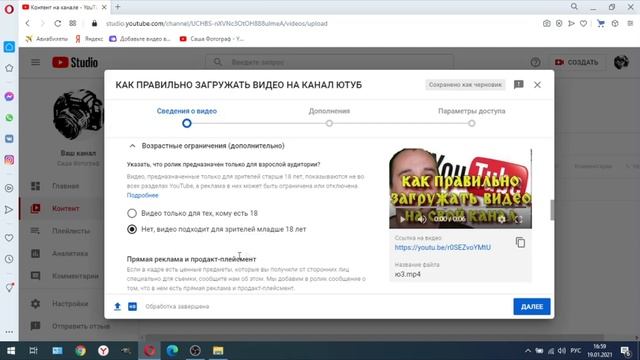Open 'Яндекс' bookmark
Image resolution: width=640 pixels, height=360 pixels.
click(89, 39)
